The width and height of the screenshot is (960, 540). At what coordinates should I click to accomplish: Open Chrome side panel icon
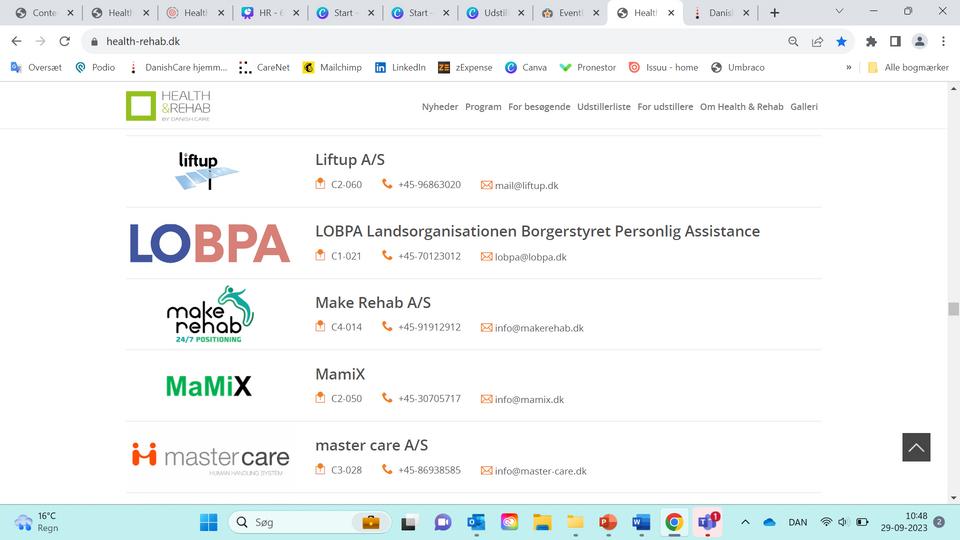895,41
